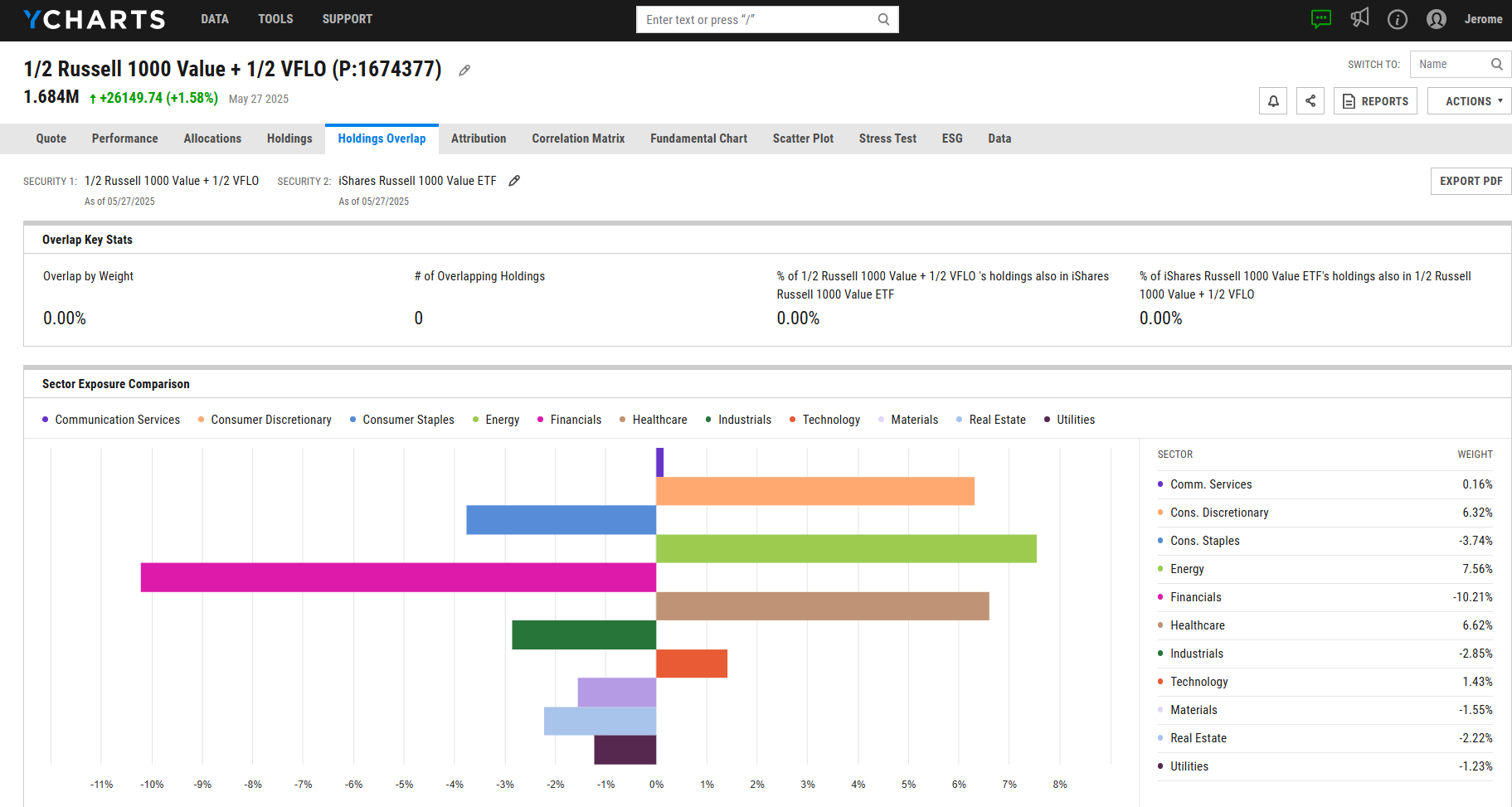Open the info/help circle icon
The image size is (1512, 807).
1397,19
